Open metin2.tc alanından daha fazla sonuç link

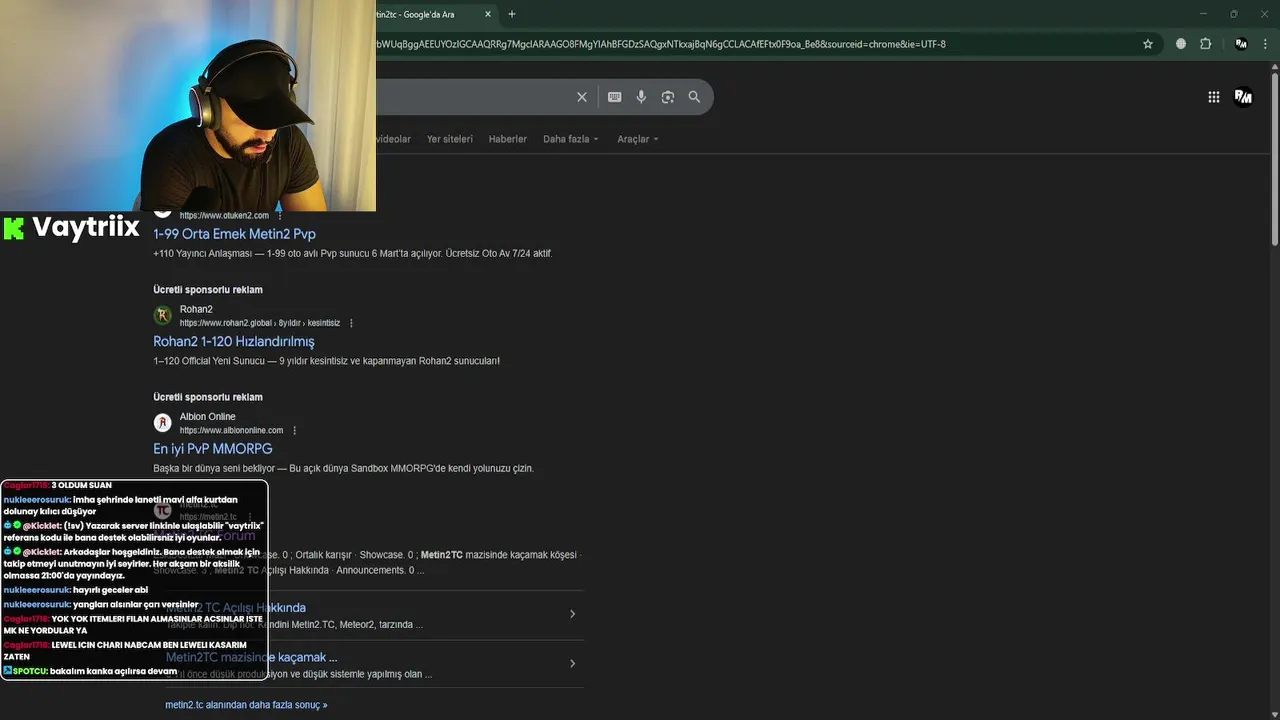246,705
